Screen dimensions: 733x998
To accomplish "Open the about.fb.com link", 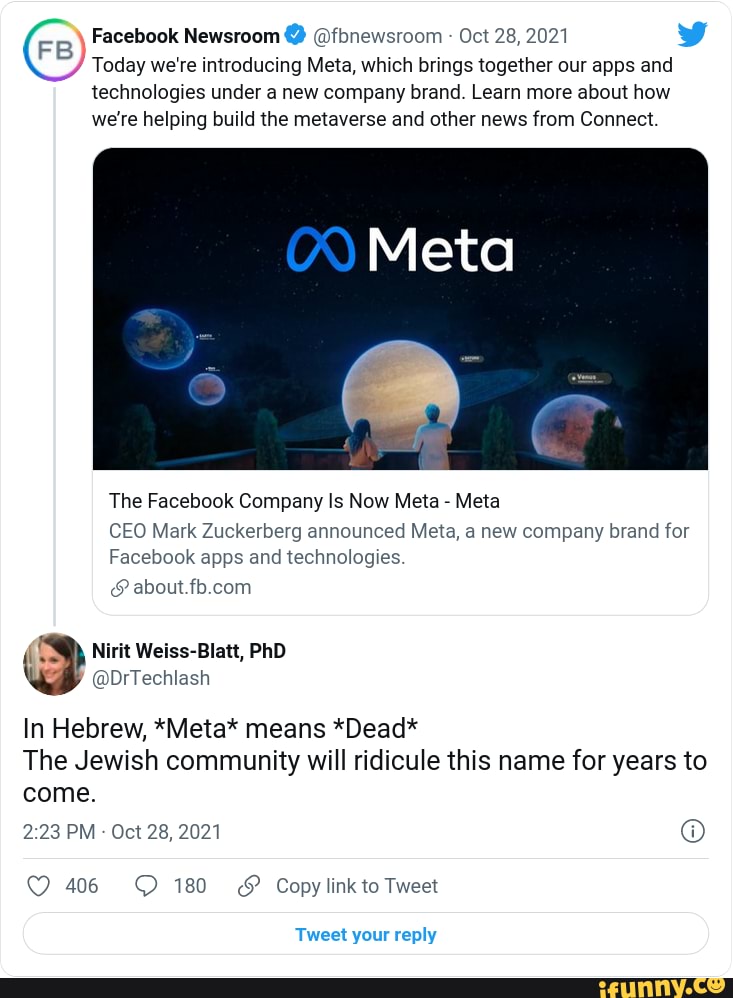I will pos(190,587).
